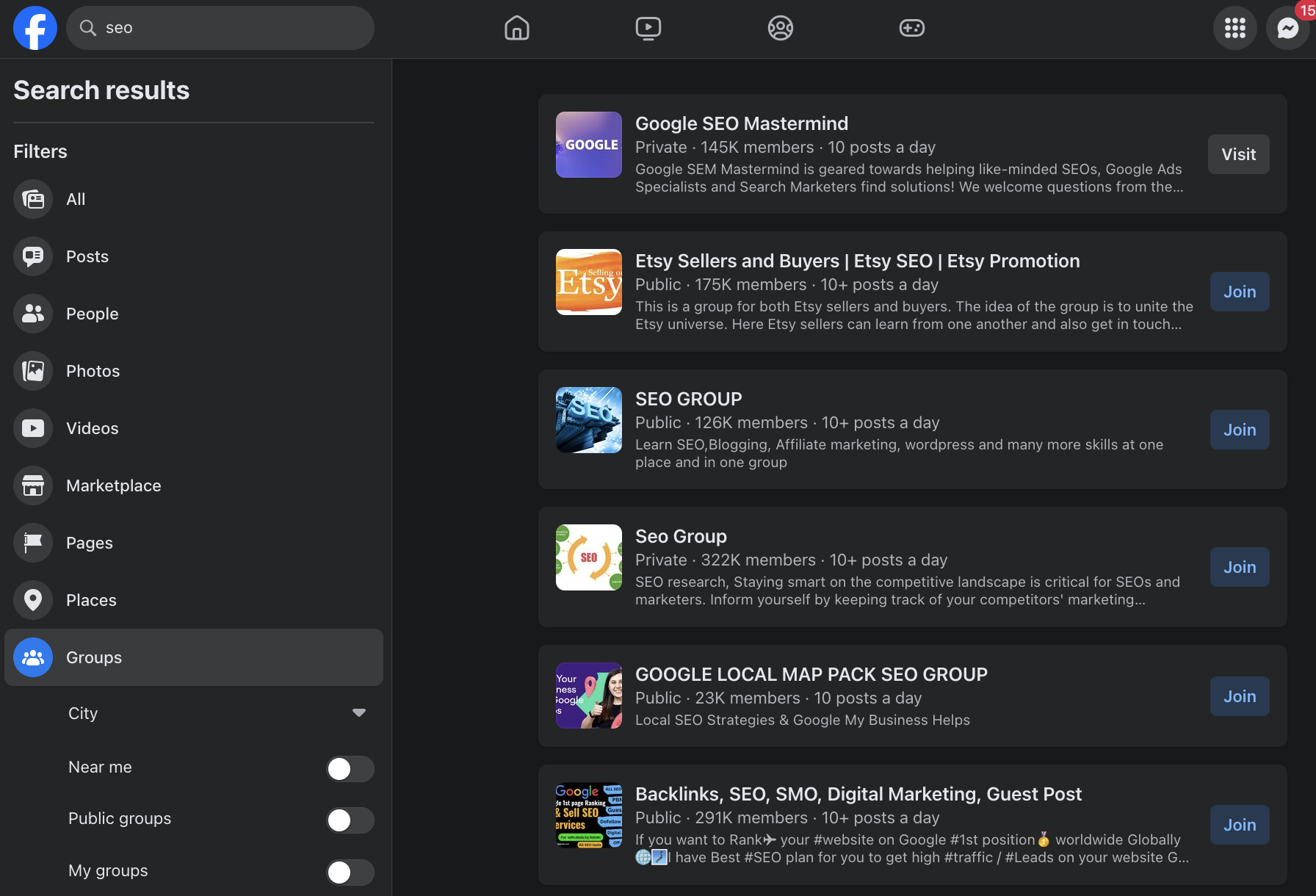This screenshot has width=1316, height=896.
Task: Select the People filter
Action: pos(92,314)
